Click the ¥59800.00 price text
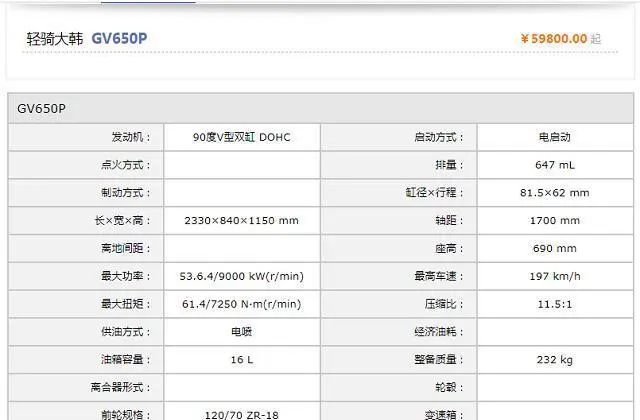This screenshot has width=640, height=420. point(554,39)
